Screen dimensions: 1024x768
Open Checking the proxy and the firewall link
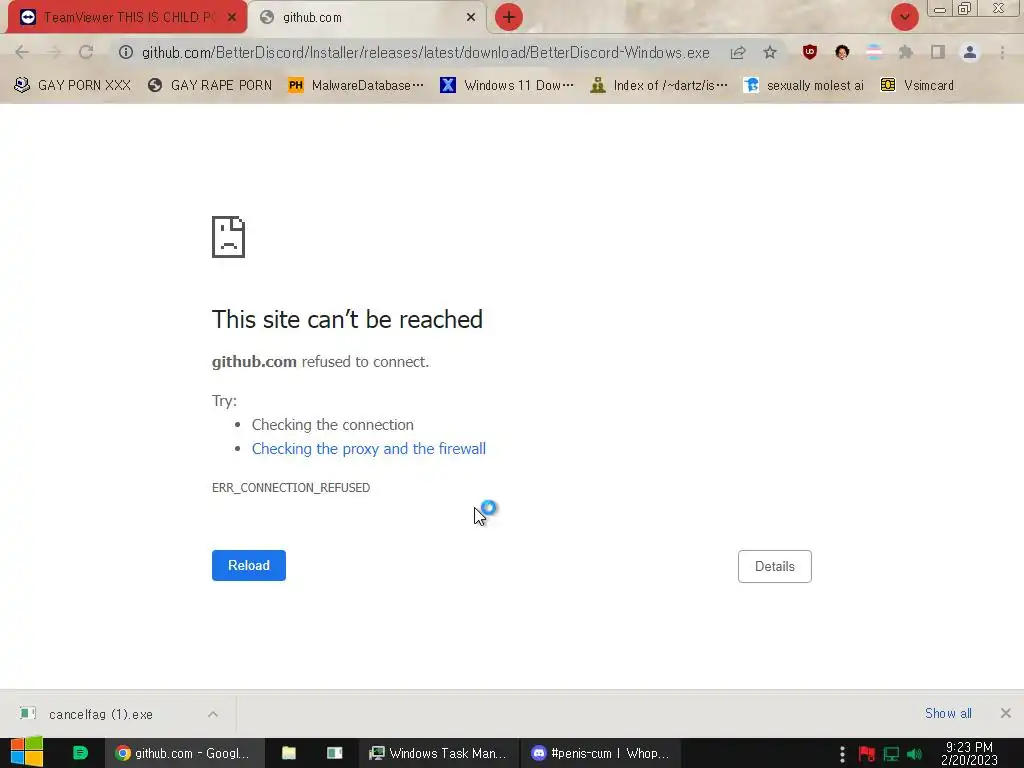369,449
